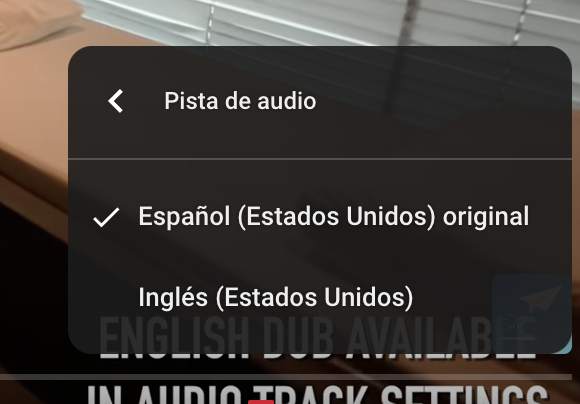580x404 pixels.
Task: Dismiss menu by clicking the window blinds area
Action: (333, 20)
